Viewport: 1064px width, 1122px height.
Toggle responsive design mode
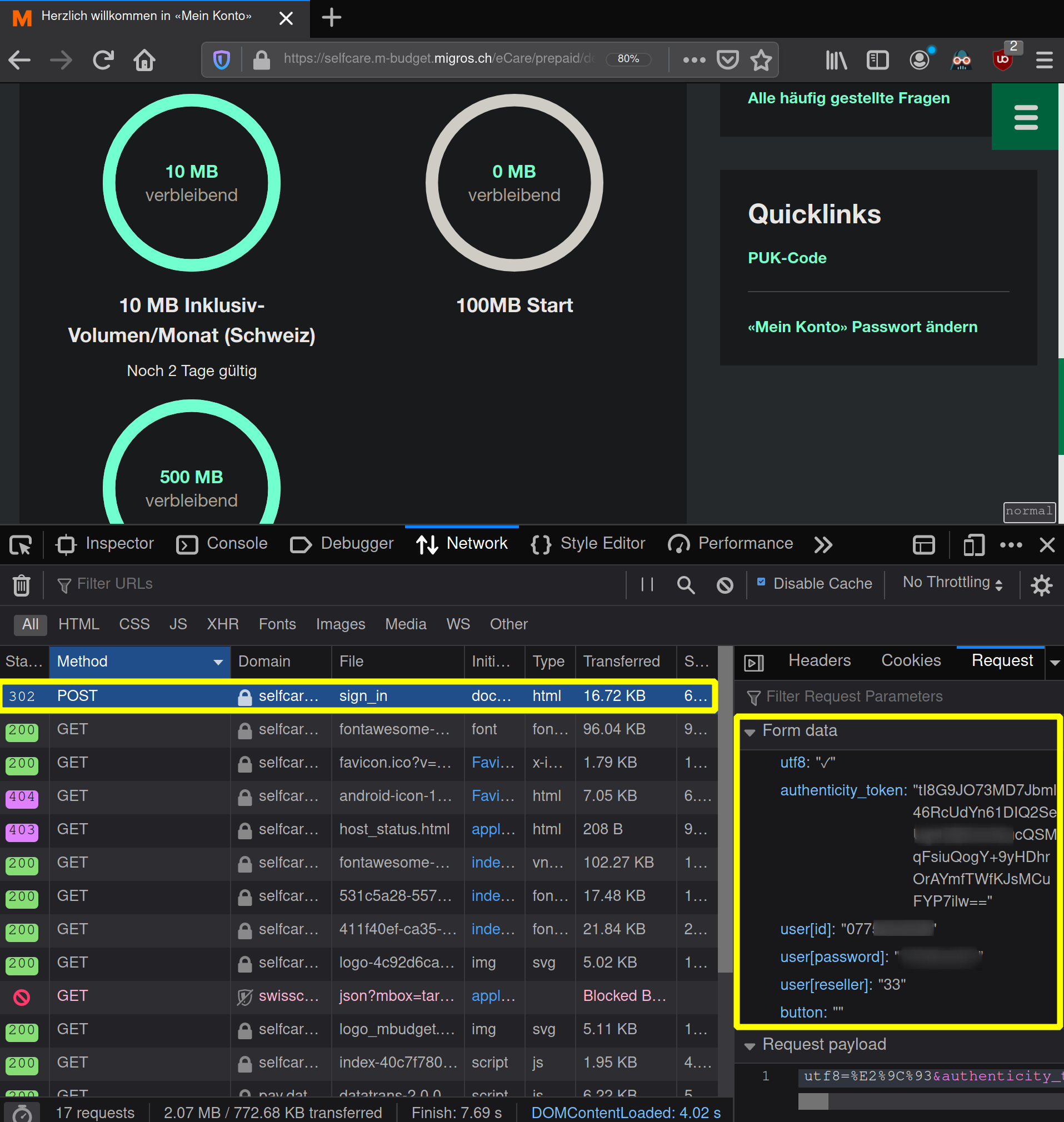974,545
